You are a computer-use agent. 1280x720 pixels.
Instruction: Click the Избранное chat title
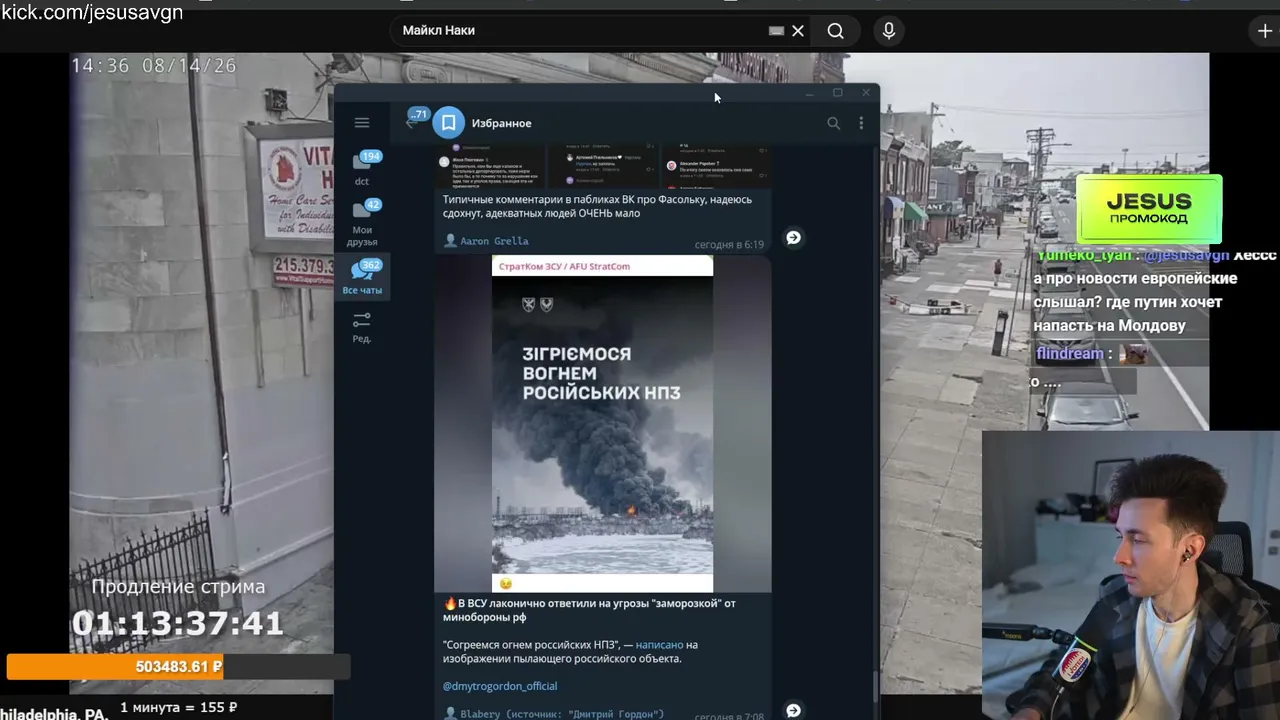tap(502, 123)
